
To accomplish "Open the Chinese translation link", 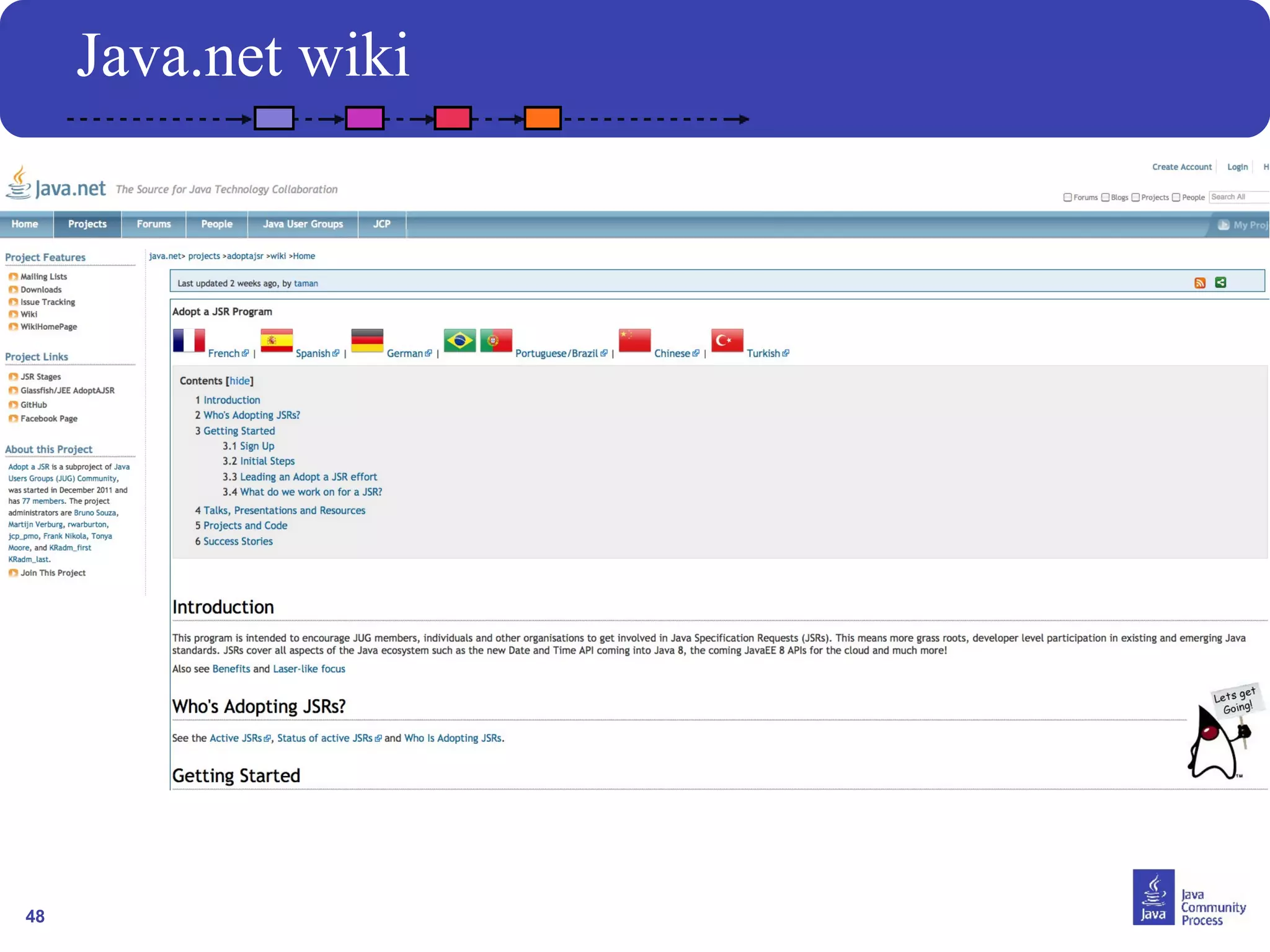I will pos(672,353).
